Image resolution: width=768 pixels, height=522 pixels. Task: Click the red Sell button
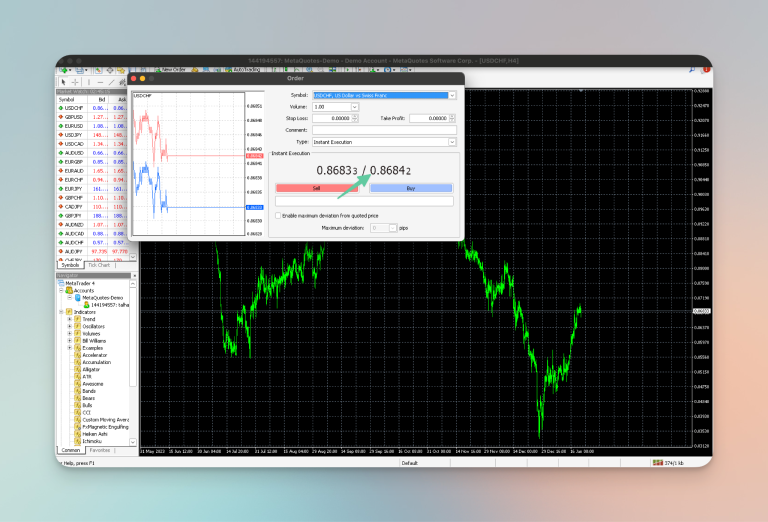click(x=316, y=188)
